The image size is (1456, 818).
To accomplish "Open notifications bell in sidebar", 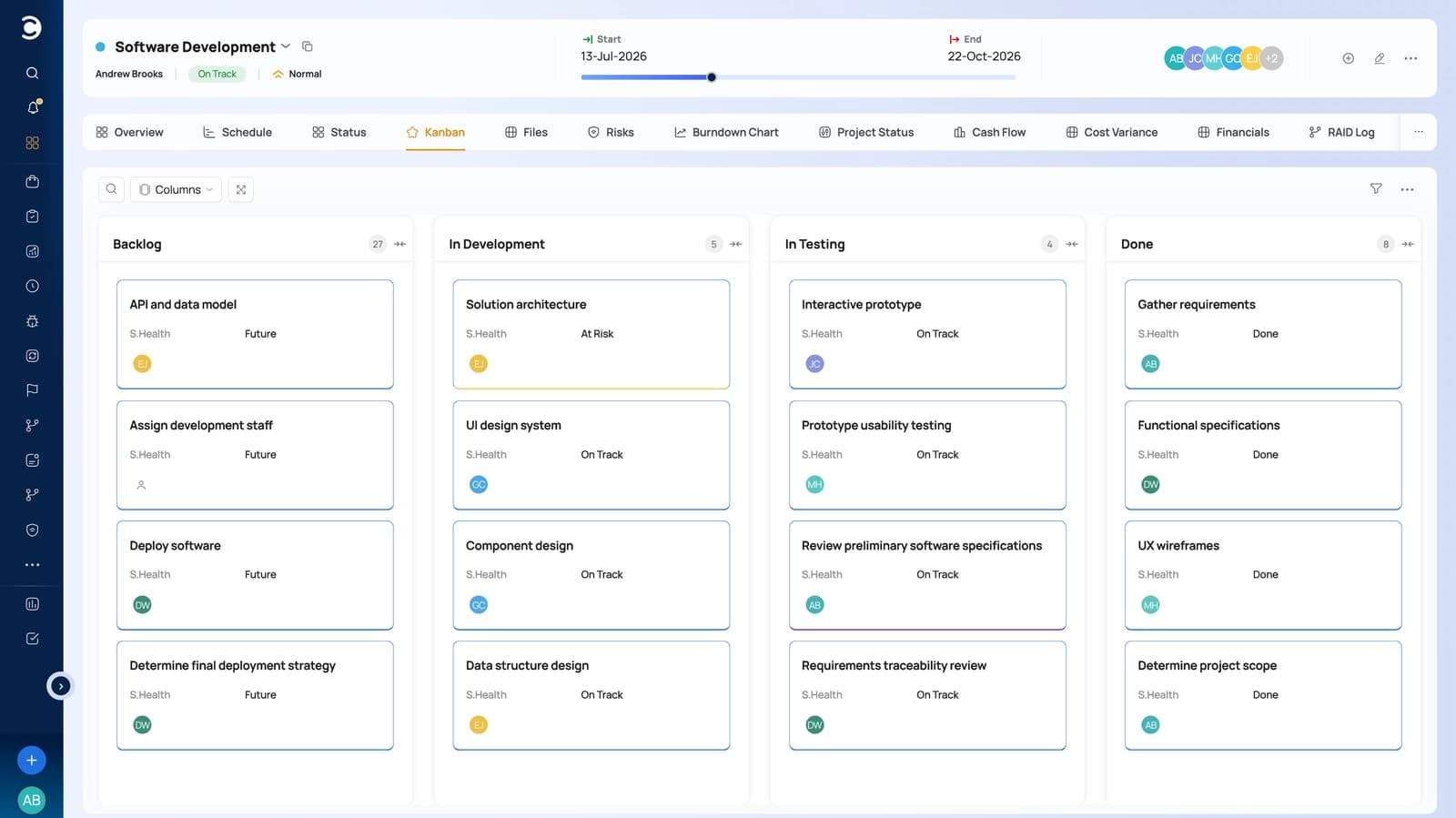I will point(33,107).
